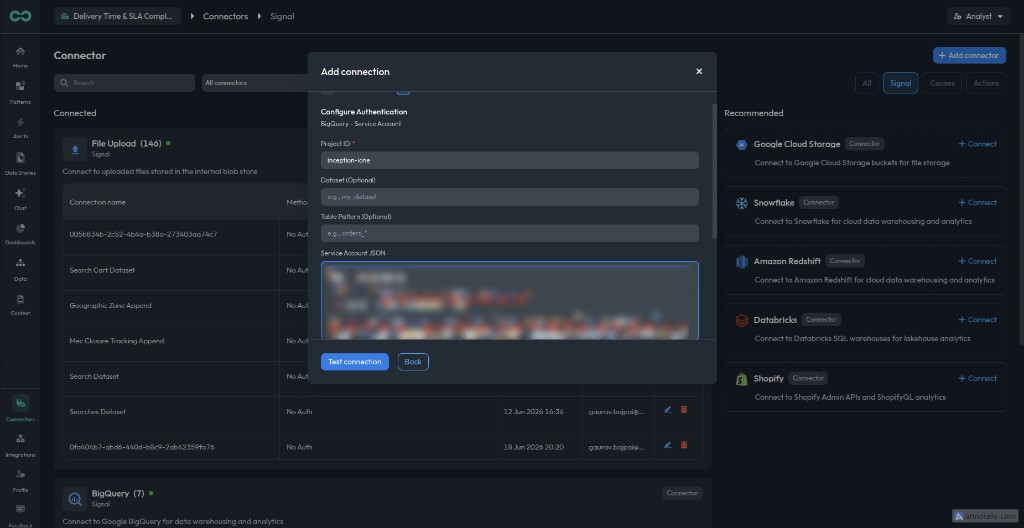This screenshot has height=528, width=1024.
Task: Click the BigQuery (7) heading
Action: 118,493
